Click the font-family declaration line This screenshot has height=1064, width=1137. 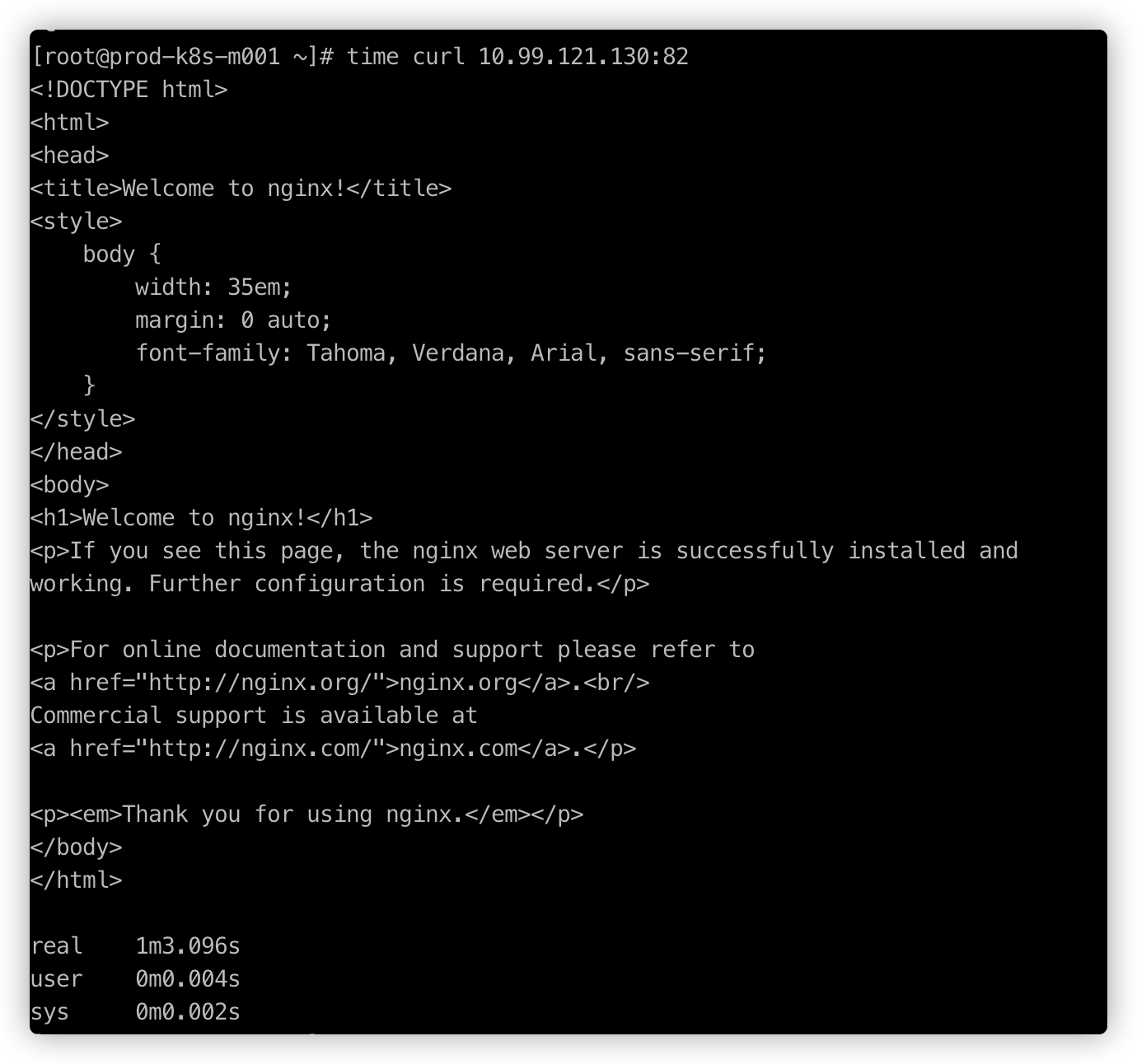pos(451,353)
